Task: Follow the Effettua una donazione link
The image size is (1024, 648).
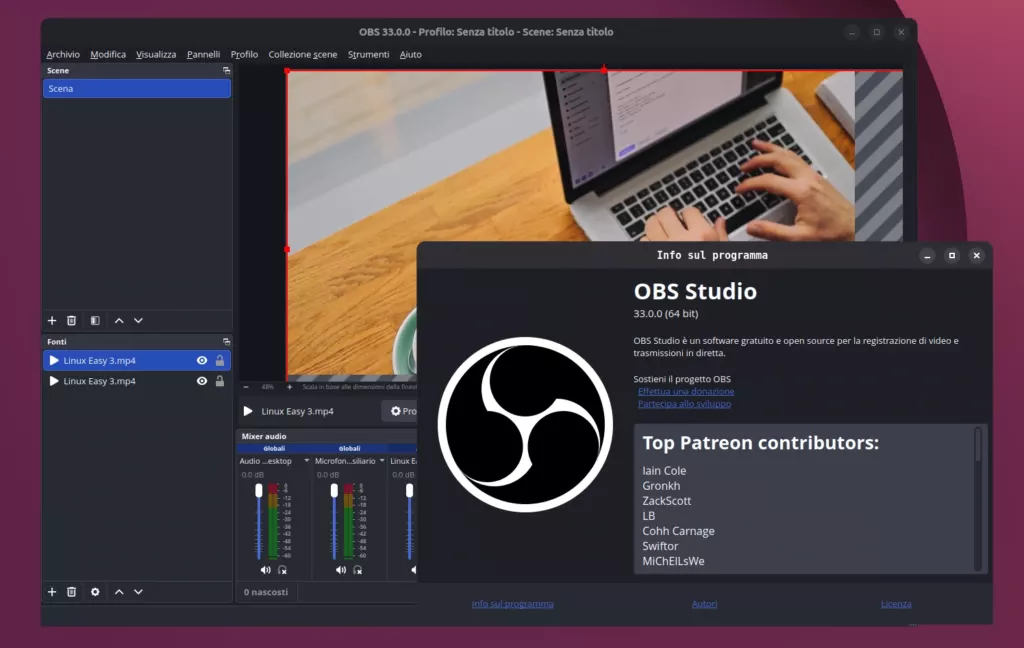Action: [x=686, y=391]
